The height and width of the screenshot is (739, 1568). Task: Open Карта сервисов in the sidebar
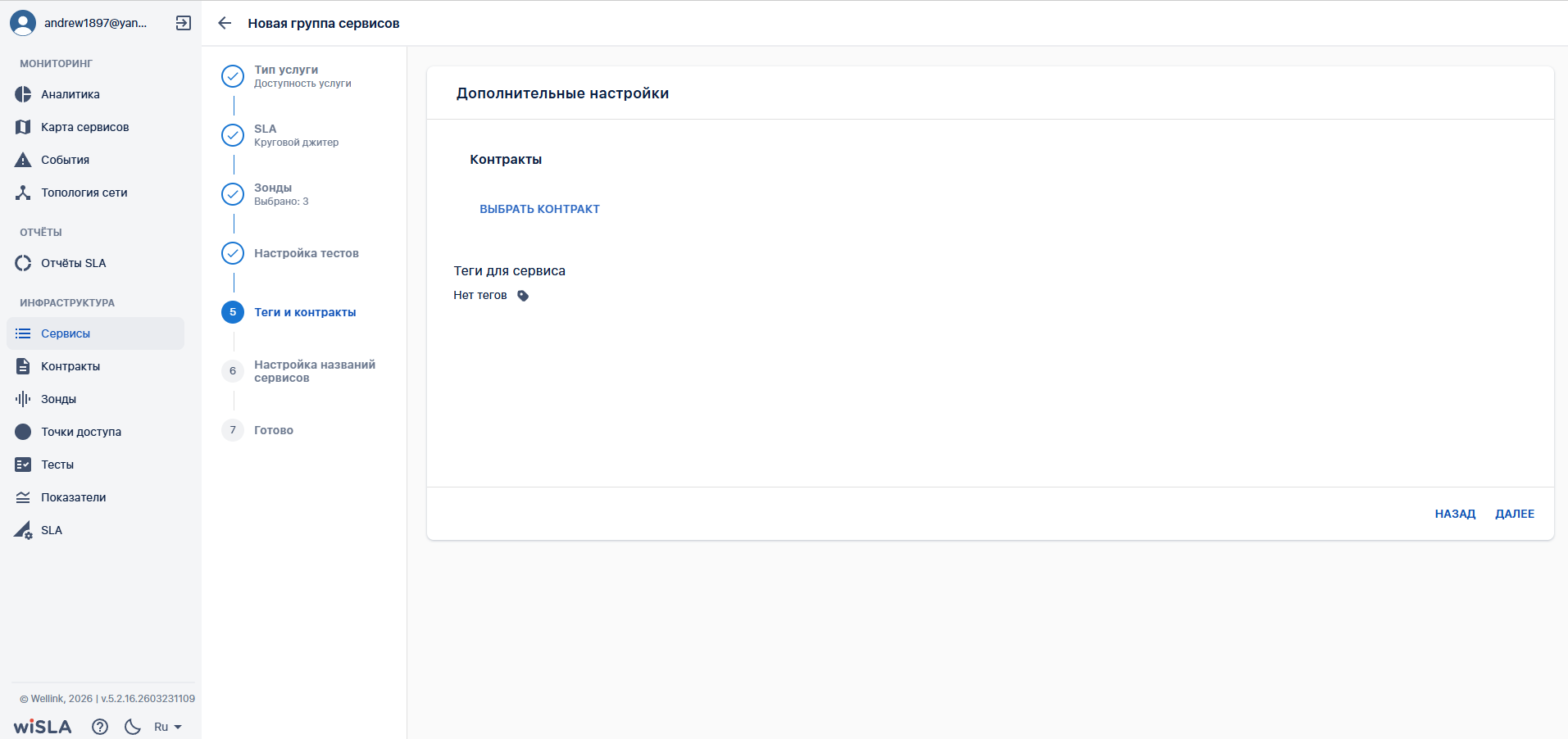click(x=84, y=127)
